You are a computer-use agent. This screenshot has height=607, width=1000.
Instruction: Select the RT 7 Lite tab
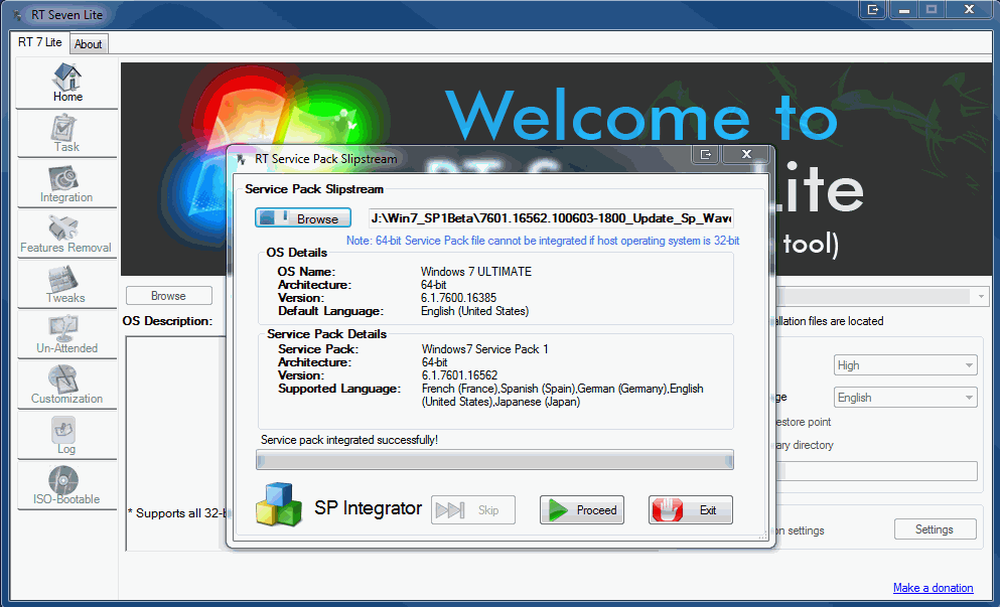coord(40,43)
